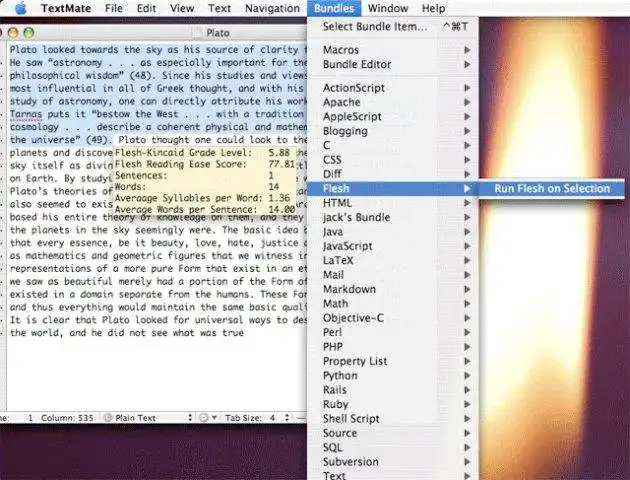Open the Java bundle entry
This screenshot has width=630, height=480.
pyautogui.click(x=393, y=232)
